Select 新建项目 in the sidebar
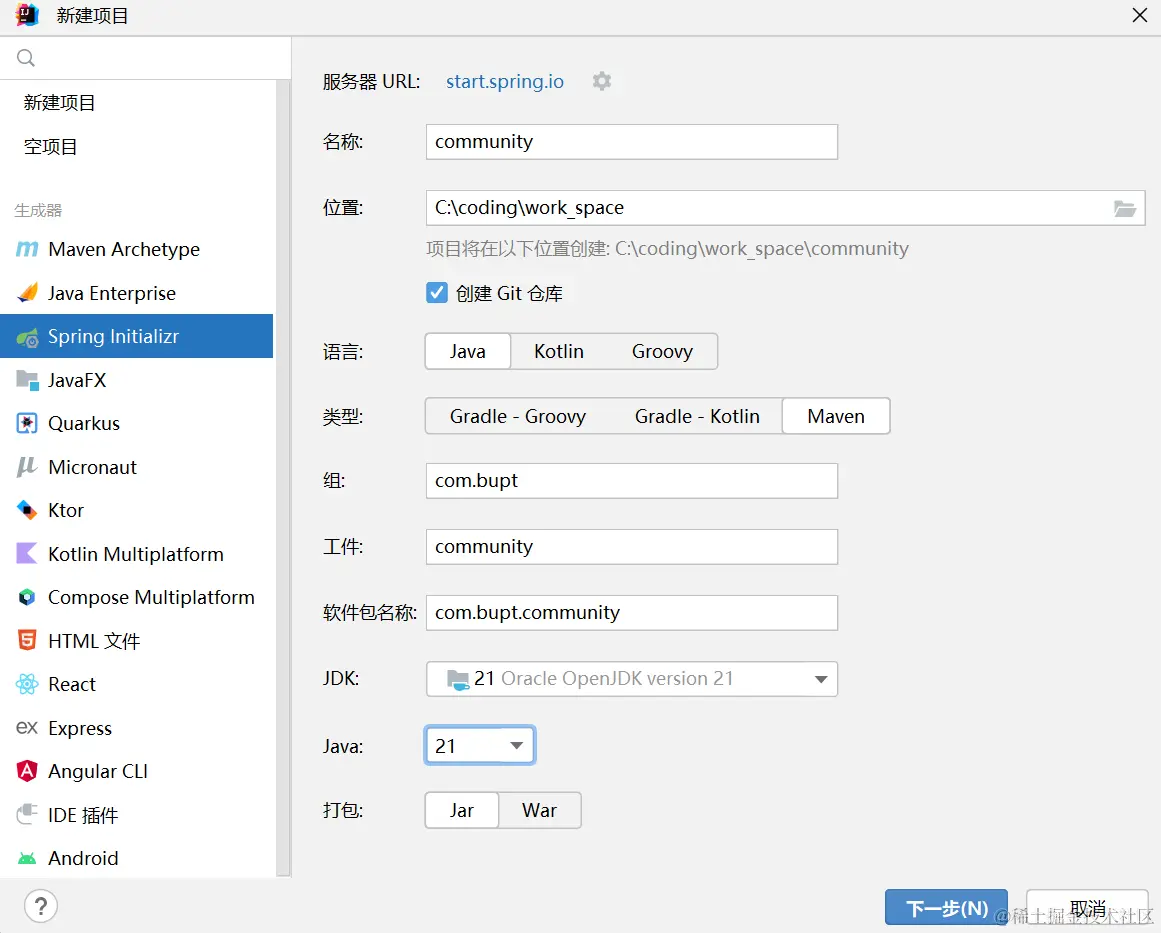Screen dimensions: 1161x933 [x=60, y=103]
